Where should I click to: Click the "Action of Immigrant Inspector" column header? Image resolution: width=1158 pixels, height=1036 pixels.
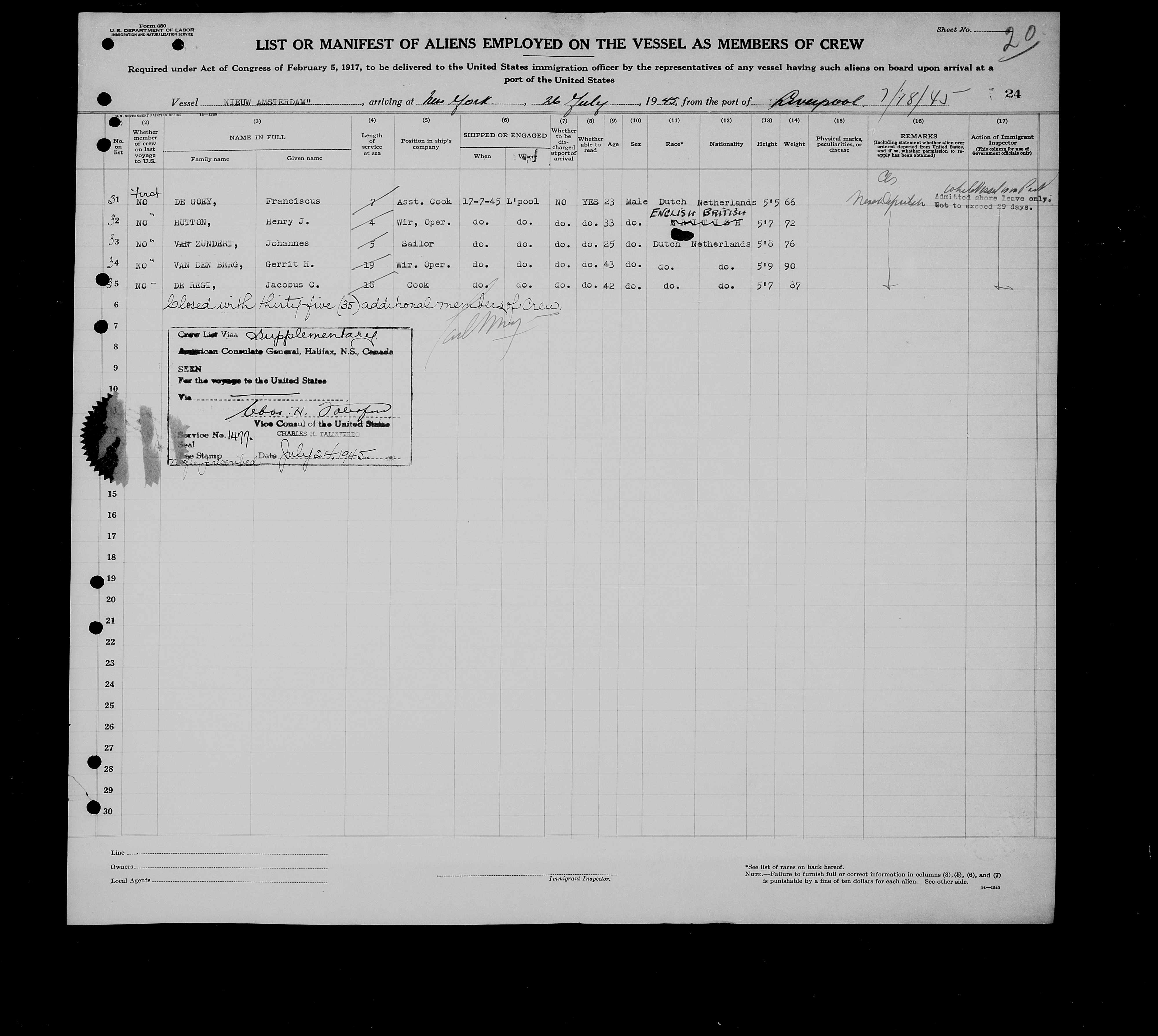(1002, 140)
